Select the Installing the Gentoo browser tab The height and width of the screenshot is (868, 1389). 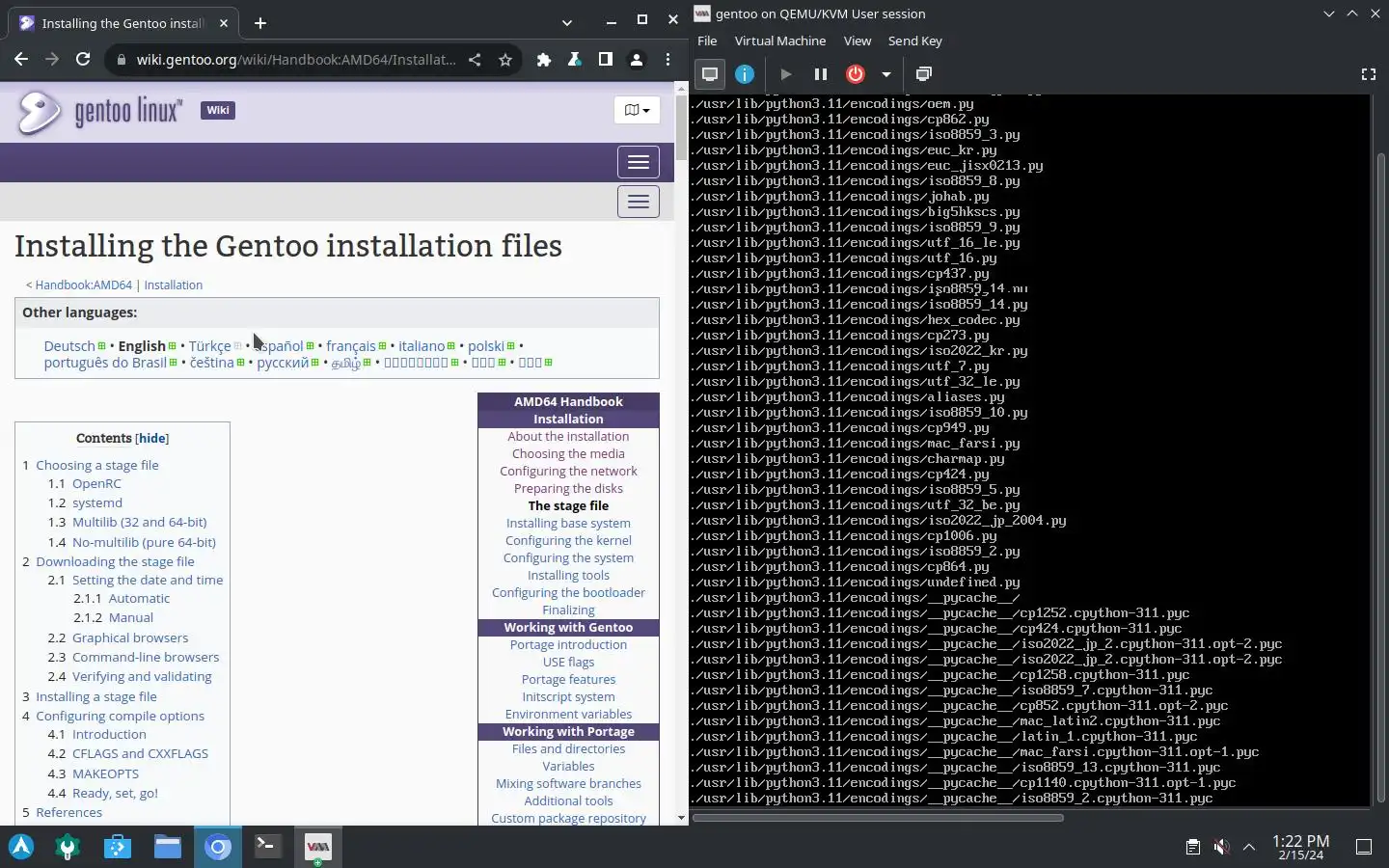(x=125, y=23)
